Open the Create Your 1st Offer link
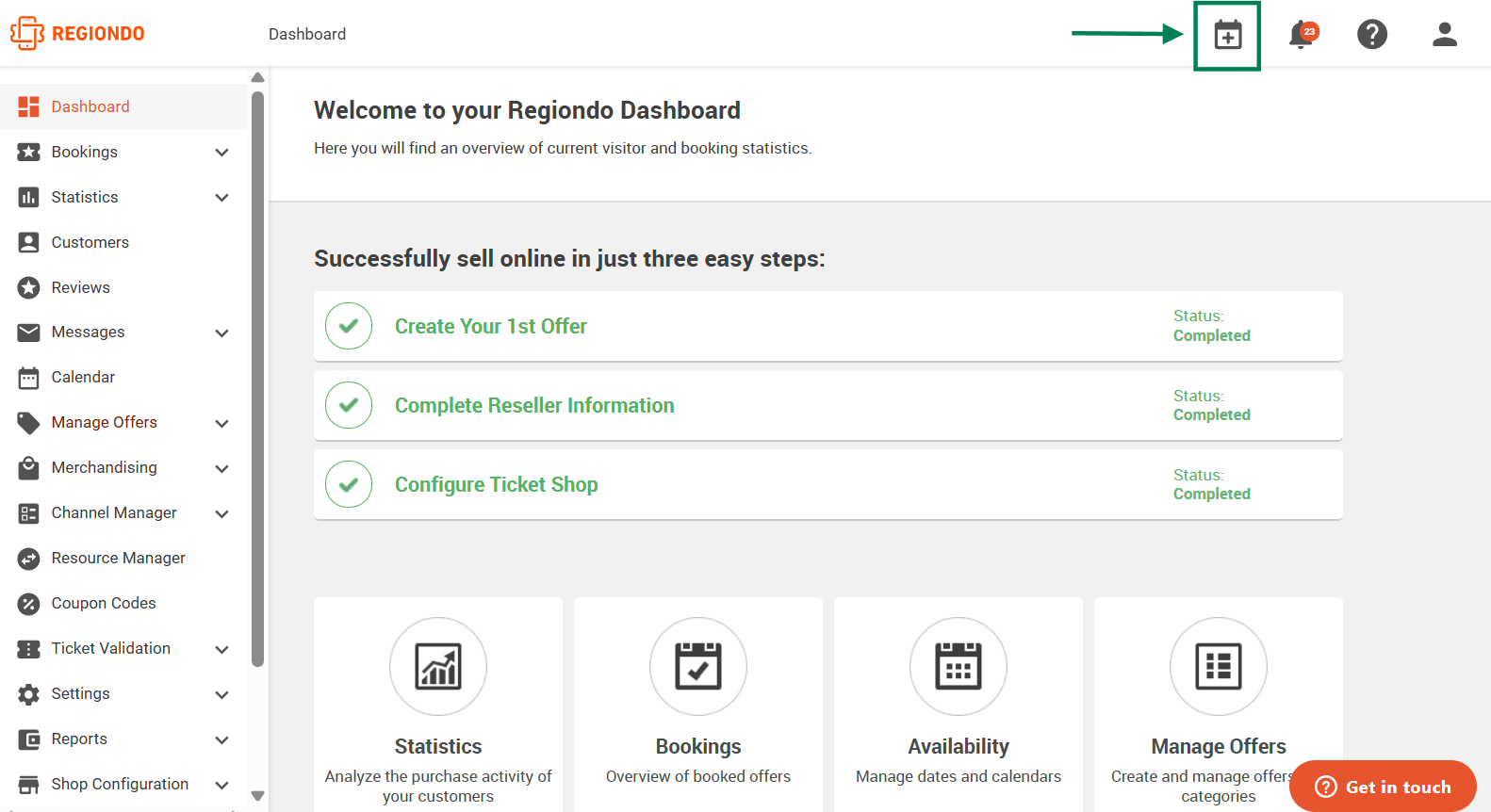The height and width of the screenshot is (812, 1491). coord(491,326)
